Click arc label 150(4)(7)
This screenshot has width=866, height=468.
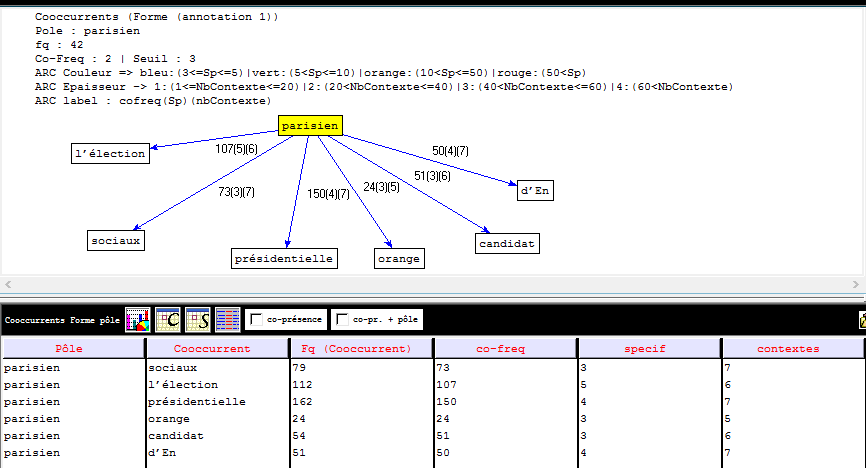click(329, 193)
